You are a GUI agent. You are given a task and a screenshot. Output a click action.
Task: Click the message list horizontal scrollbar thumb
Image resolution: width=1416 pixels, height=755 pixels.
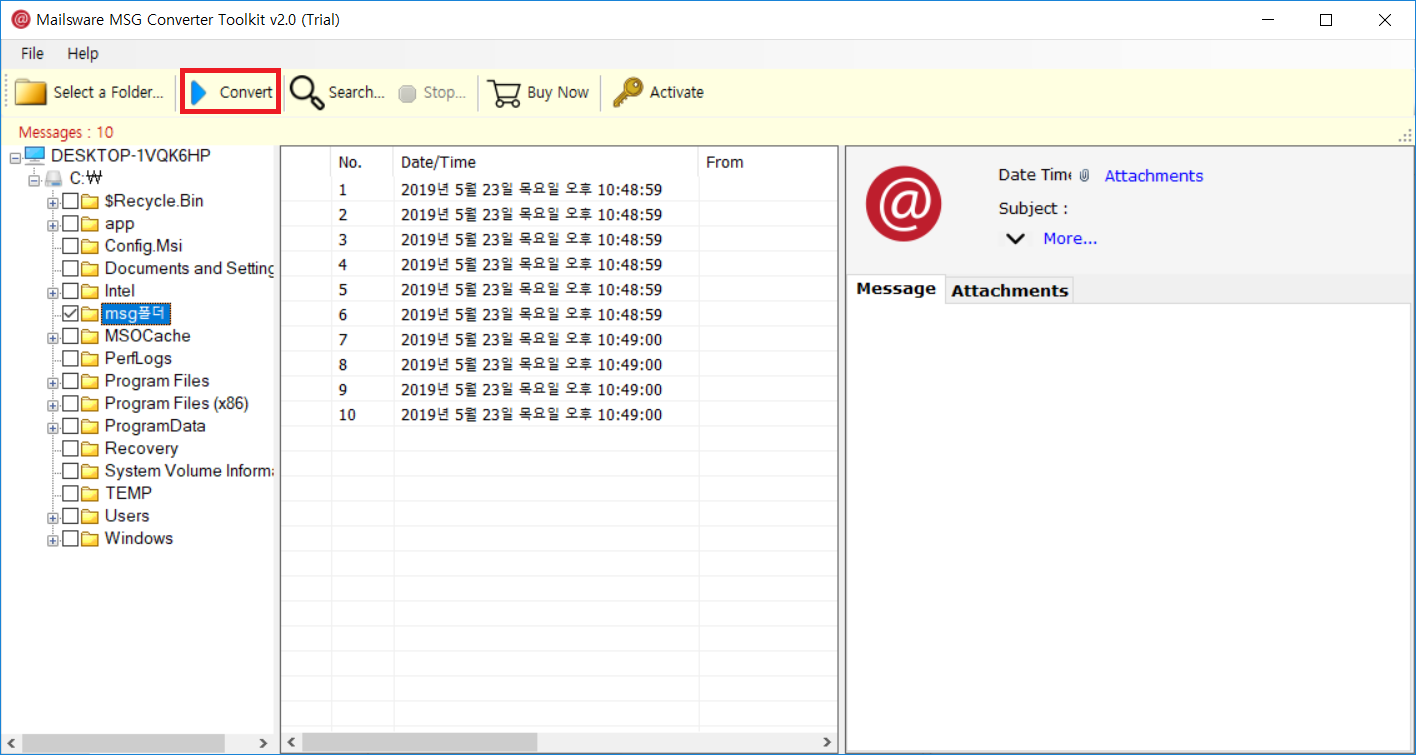[419, 743]
